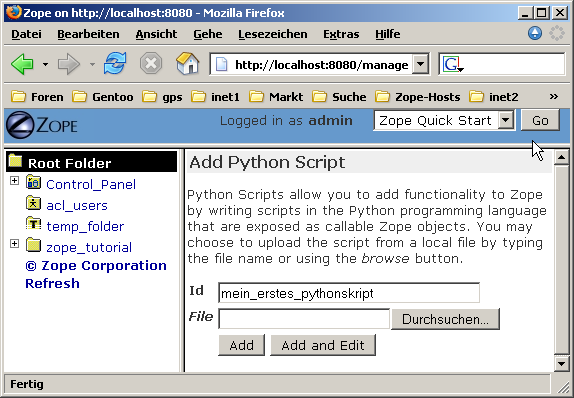Click the blue update notification icon
This screenshot has height=398, width=574.
pyautogui.click(x=535, y=33)
